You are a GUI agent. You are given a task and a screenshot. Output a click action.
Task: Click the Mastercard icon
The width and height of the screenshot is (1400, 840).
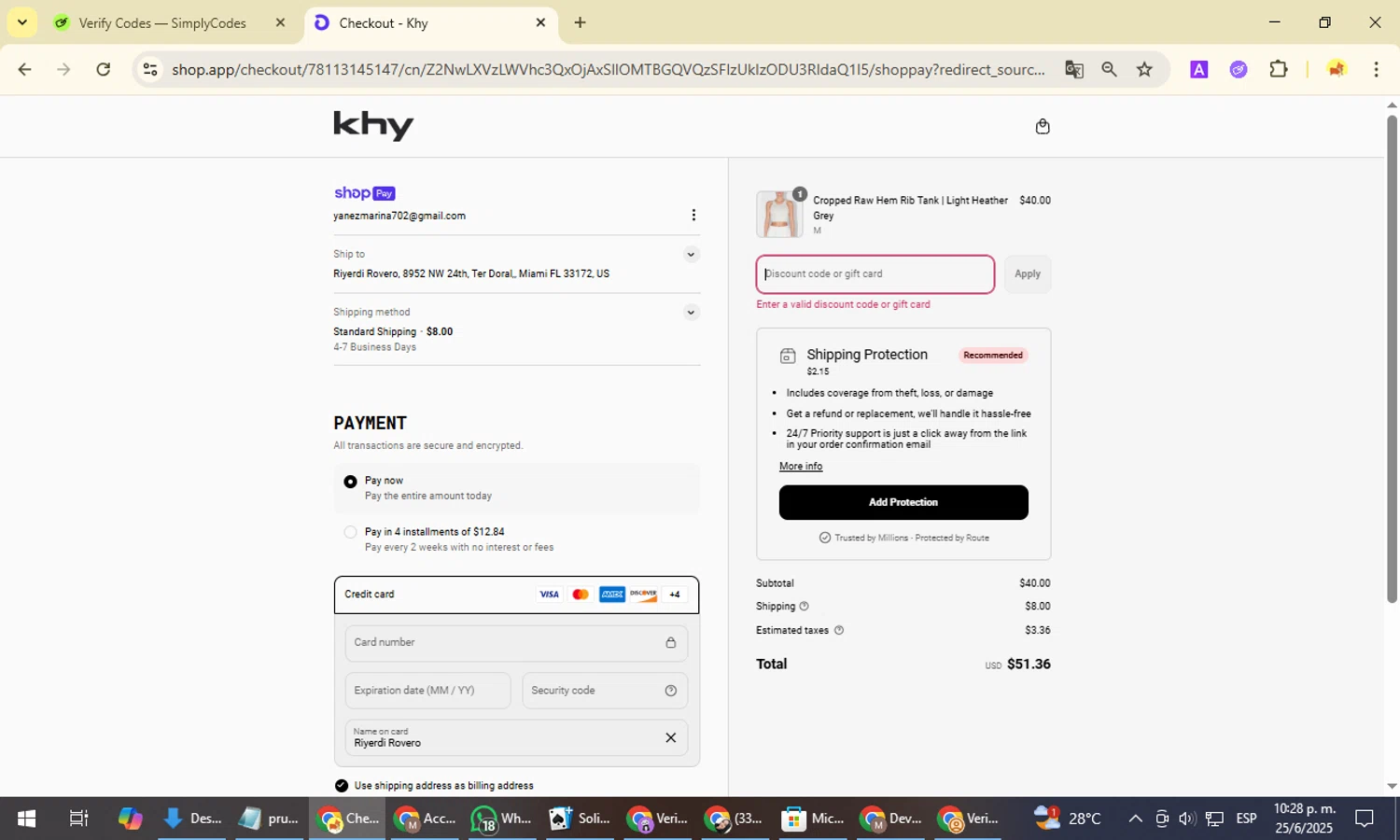[x=581, y=595]
